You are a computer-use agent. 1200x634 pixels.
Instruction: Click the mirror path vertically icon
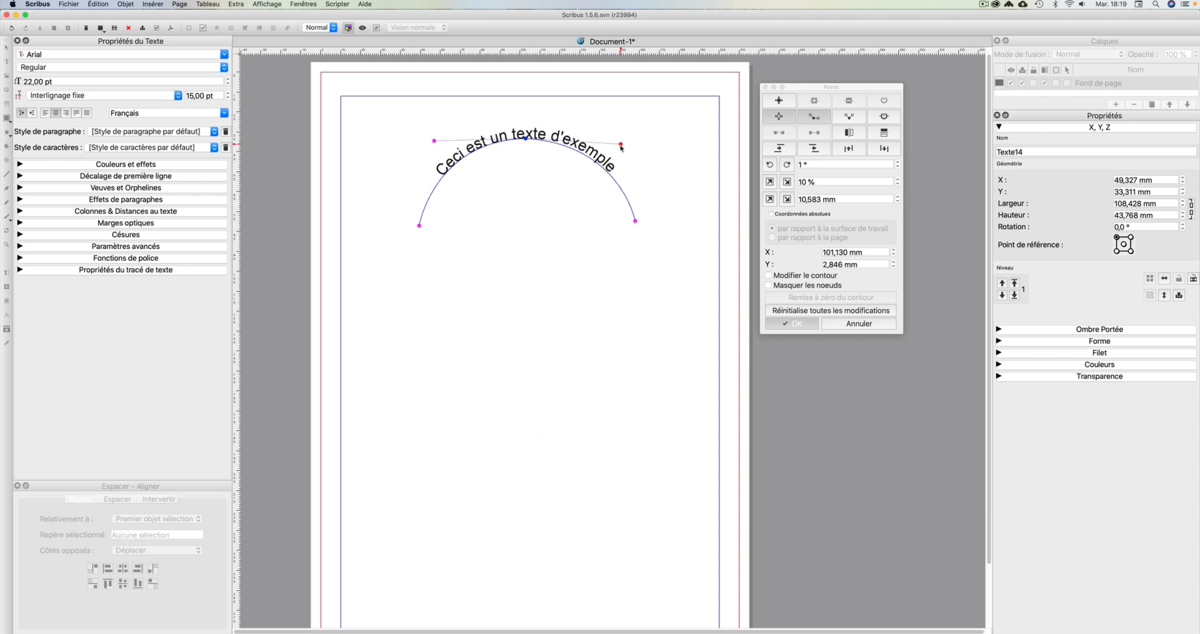[884, 132]
